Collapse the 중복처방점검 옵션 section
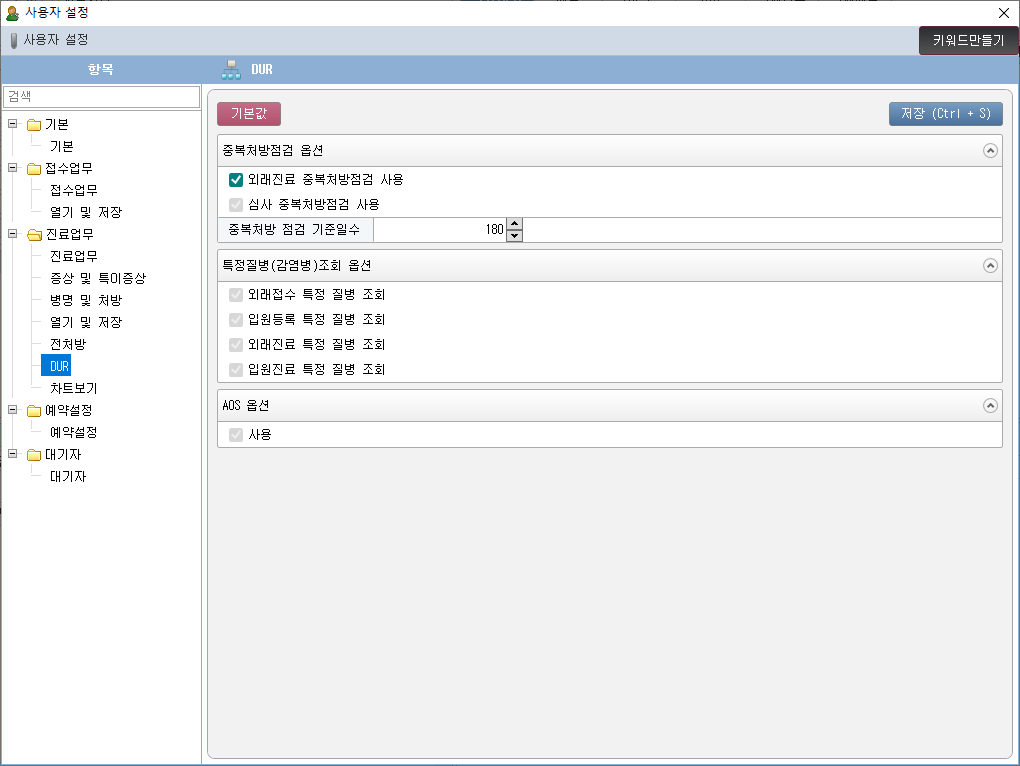This screenshot has height=766, width=1020. (990, 151)
